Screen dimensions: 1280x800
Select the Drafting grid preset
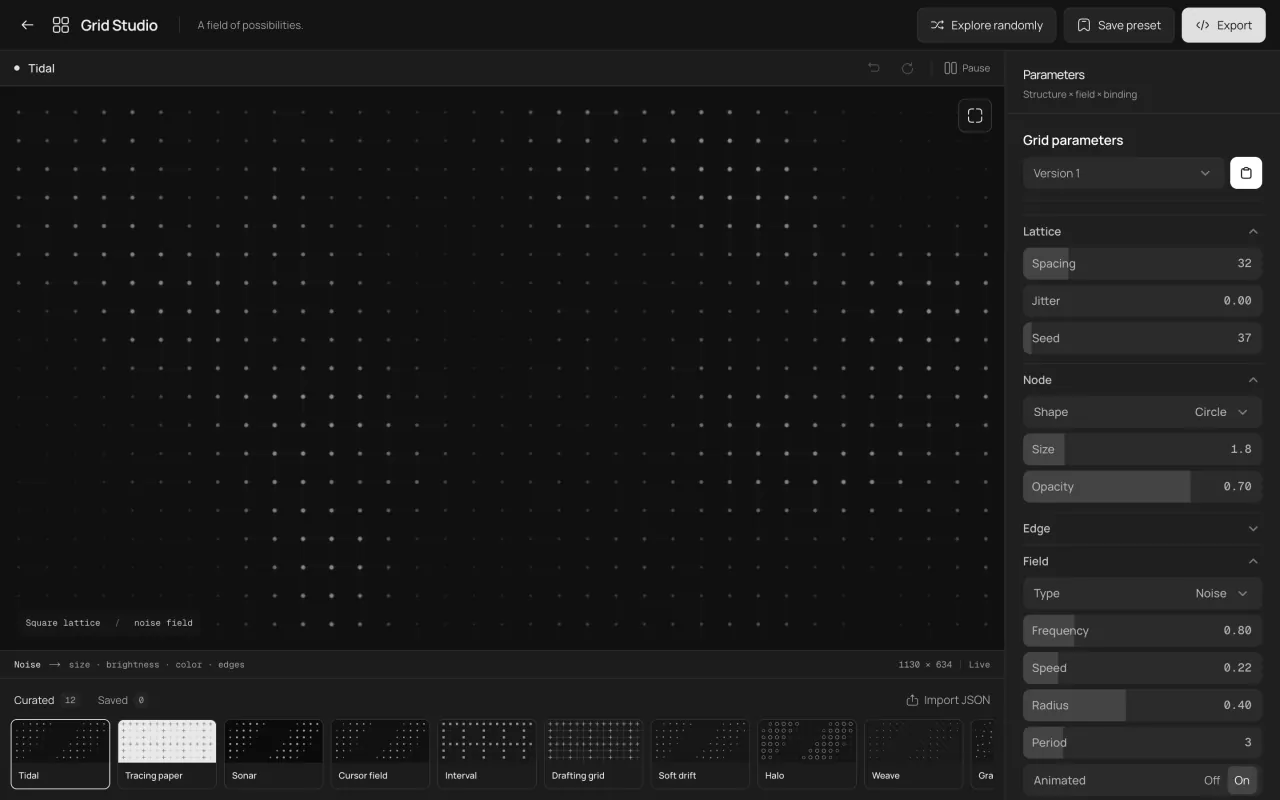[x=594, y=754]
